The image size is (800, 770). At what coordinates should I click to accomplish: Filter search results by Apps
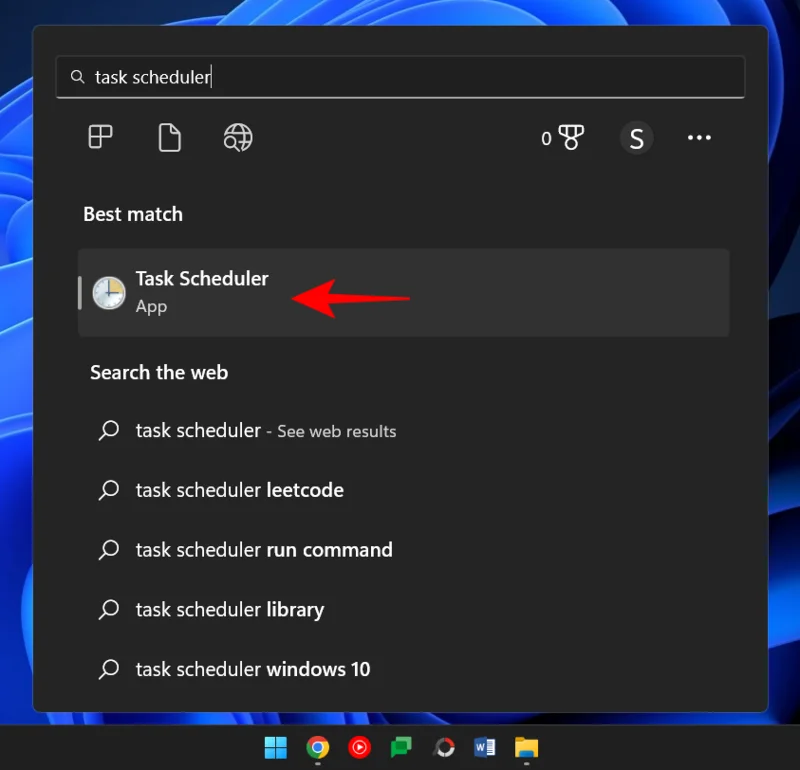click(99, 137)
